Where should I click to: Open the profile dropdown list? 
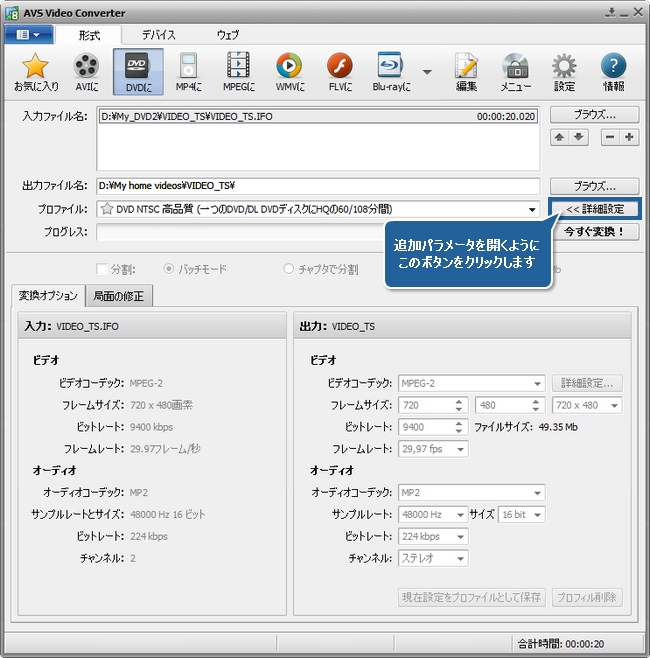click(x=532, y=209)
